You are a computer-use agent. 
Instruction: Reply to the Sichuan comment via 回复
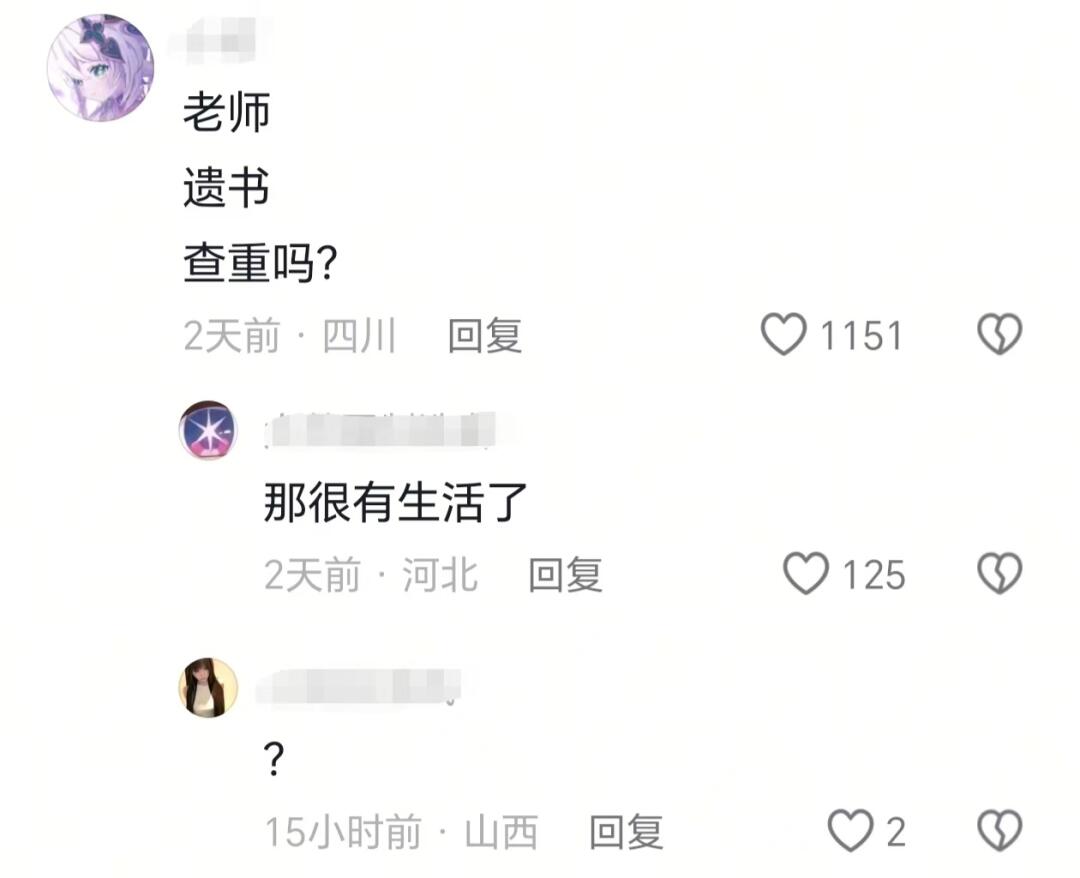coord(485,336)
